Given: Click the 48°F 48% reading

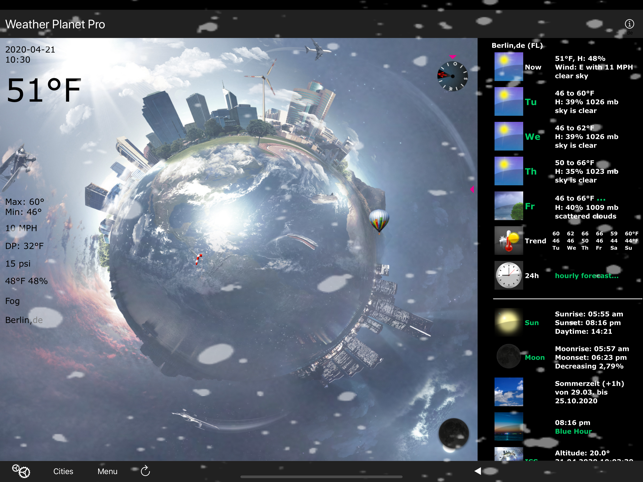Looking at the screenshot, I should pyautogui.click(x=26, y=281).
